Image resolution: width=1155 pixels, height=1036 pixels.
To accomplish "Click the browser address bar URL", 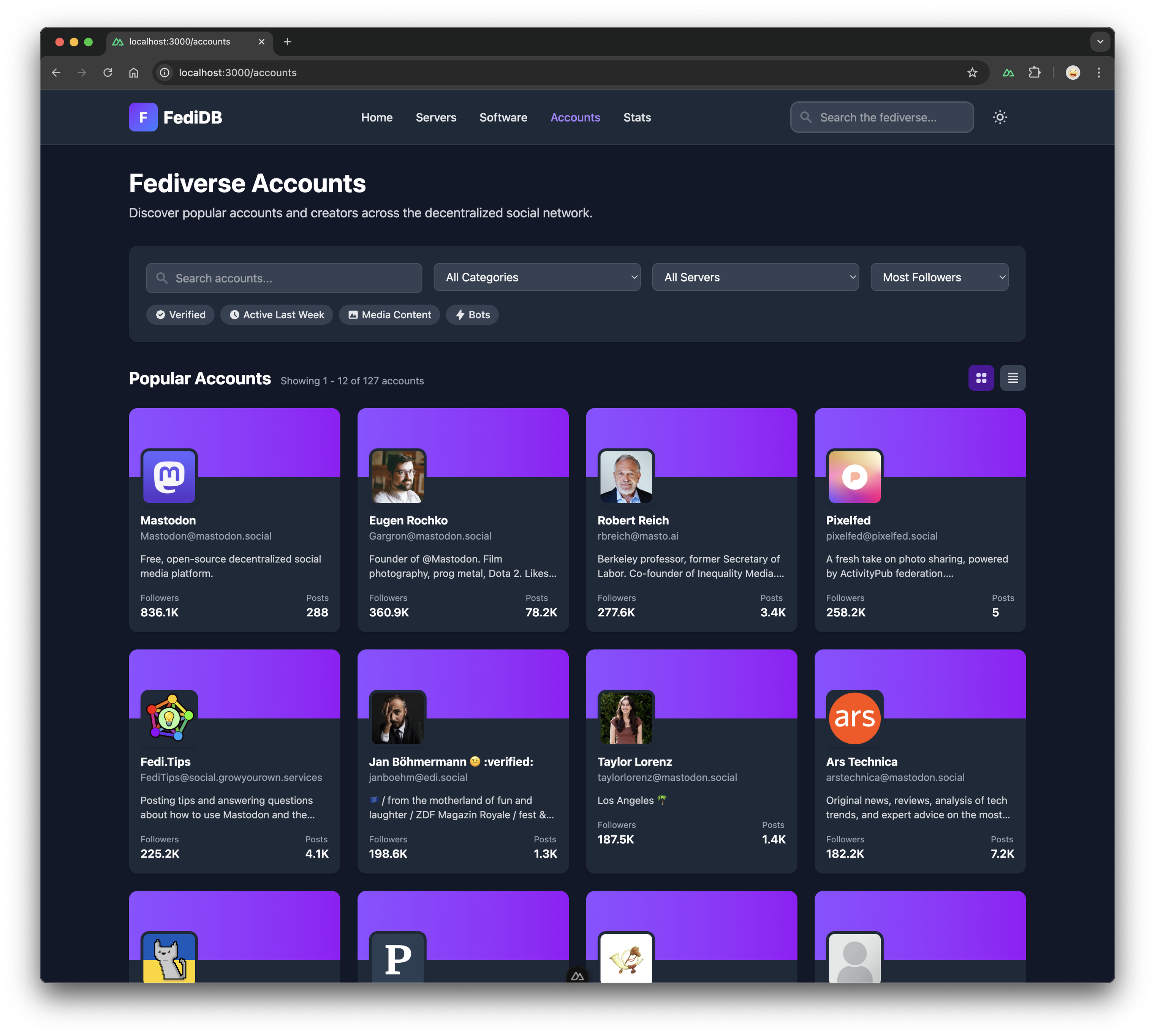I will (237, 72).
